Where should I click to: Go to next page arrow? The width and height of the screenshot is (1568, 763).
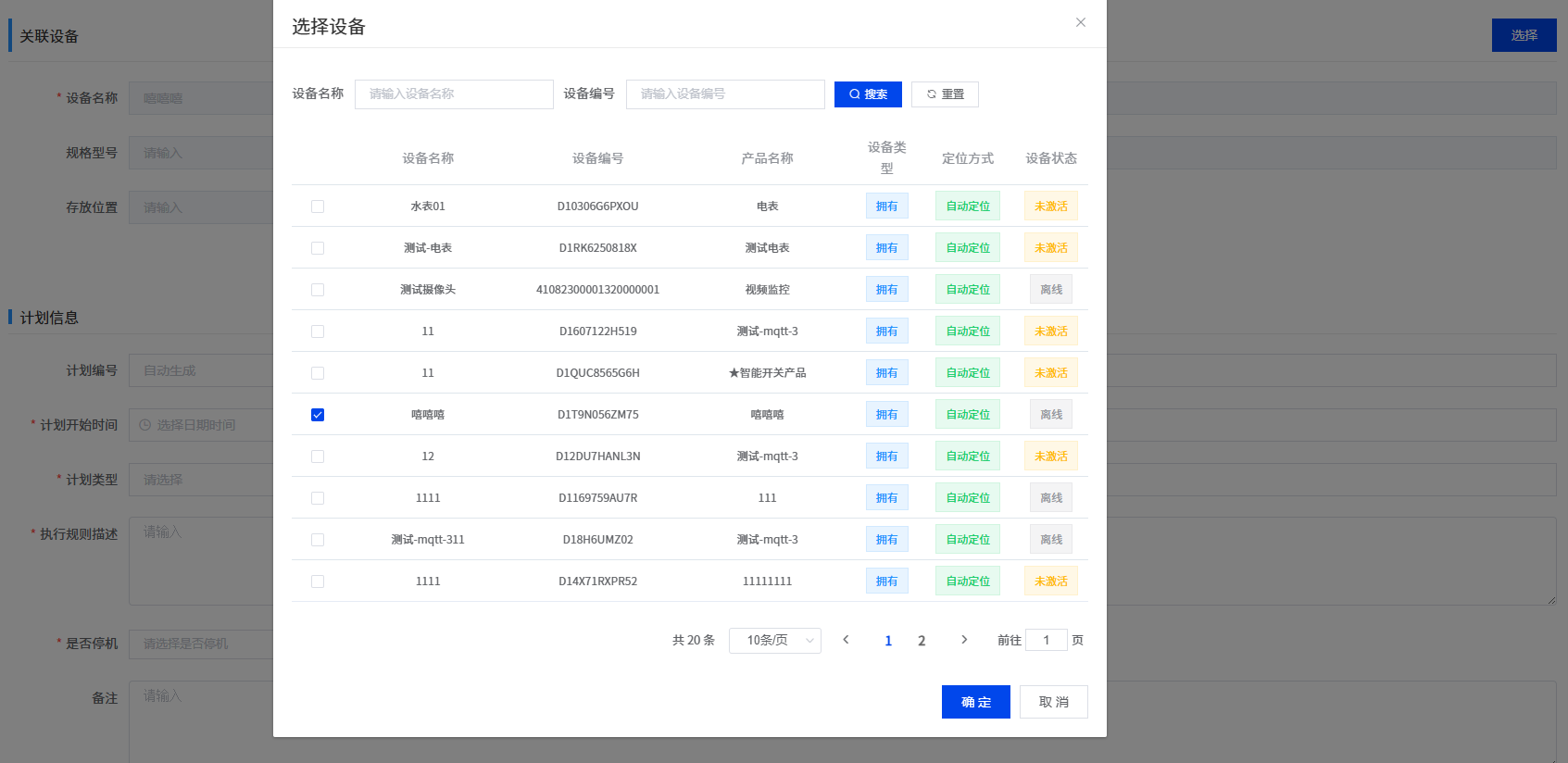pos(964,640)
